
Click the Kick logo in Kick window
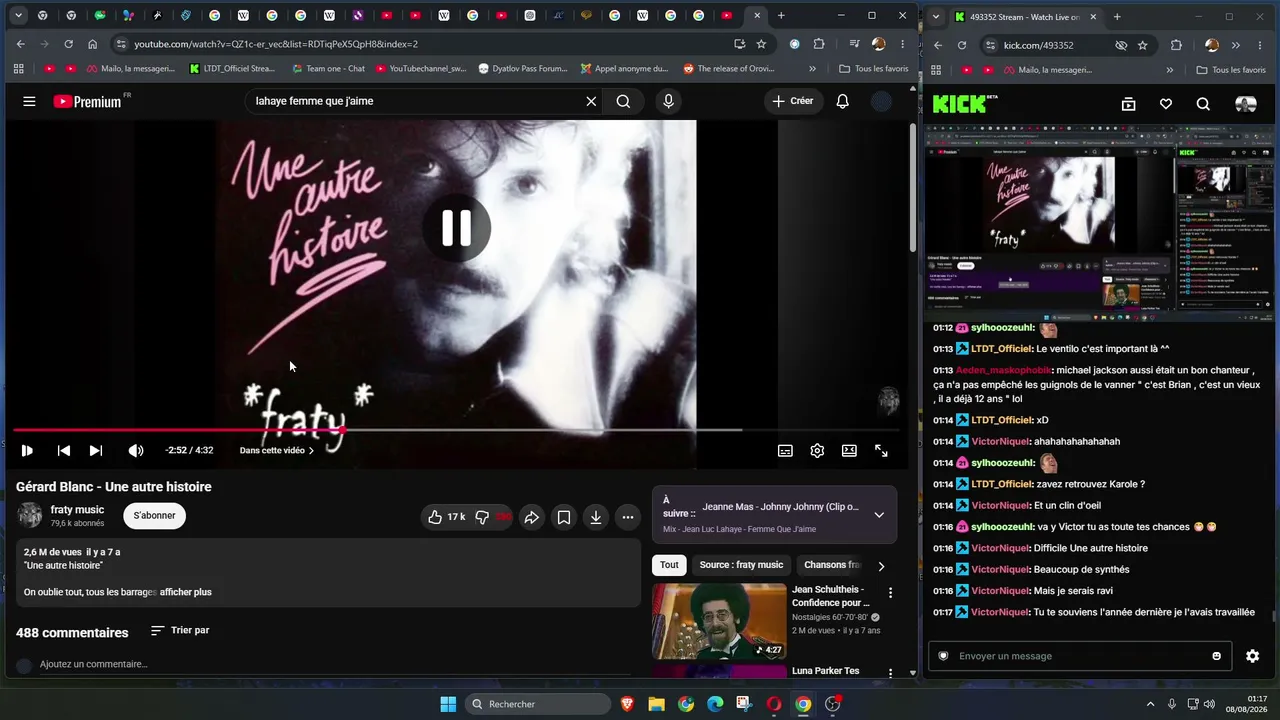[x=965, y=104]
